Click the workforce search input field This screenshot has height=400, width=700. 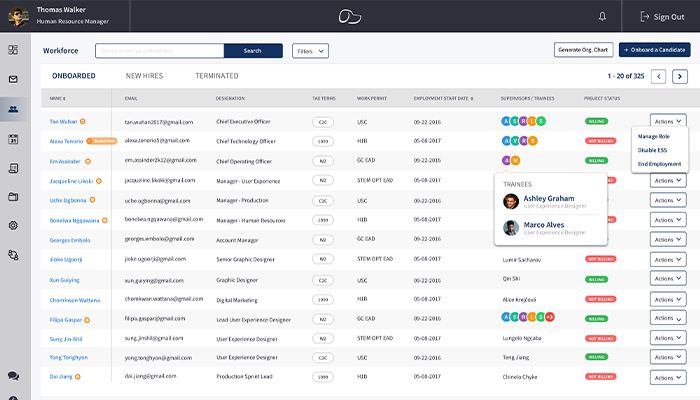coord(159,50)
